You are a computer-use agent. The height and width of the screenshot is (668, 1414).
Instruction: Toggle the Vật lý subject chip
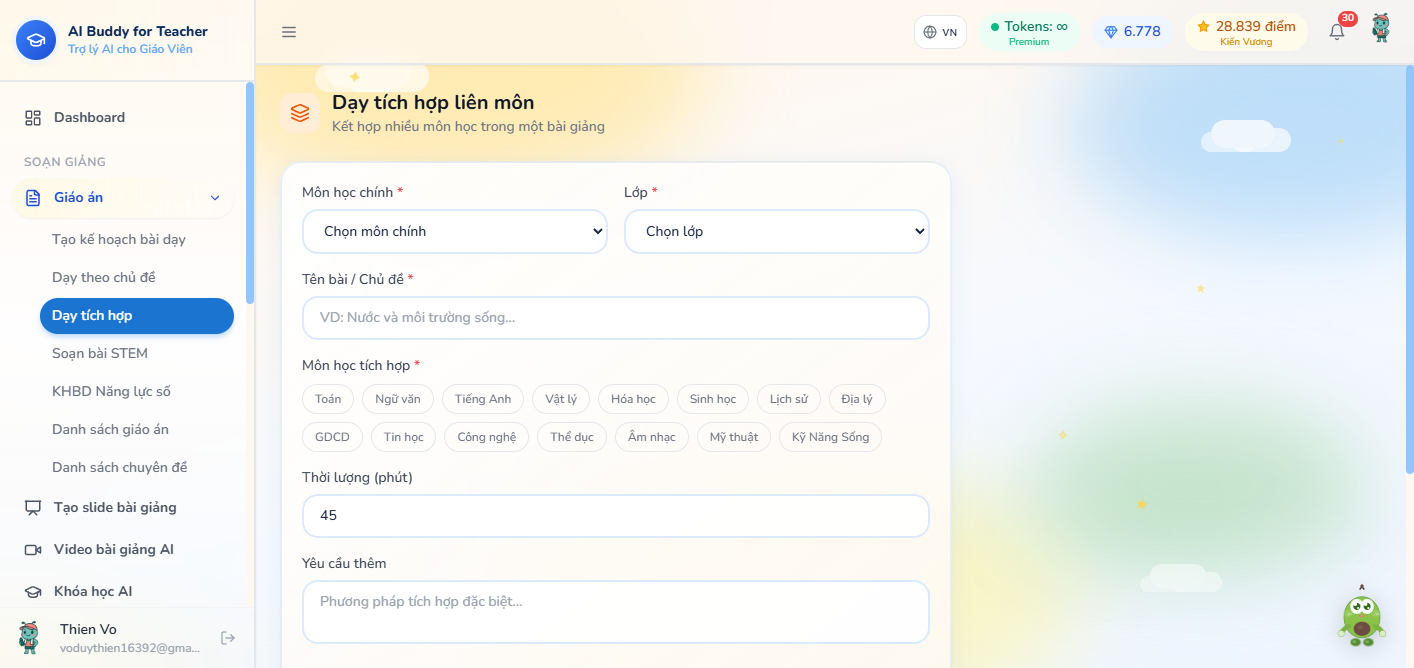[x=561, y=399]
